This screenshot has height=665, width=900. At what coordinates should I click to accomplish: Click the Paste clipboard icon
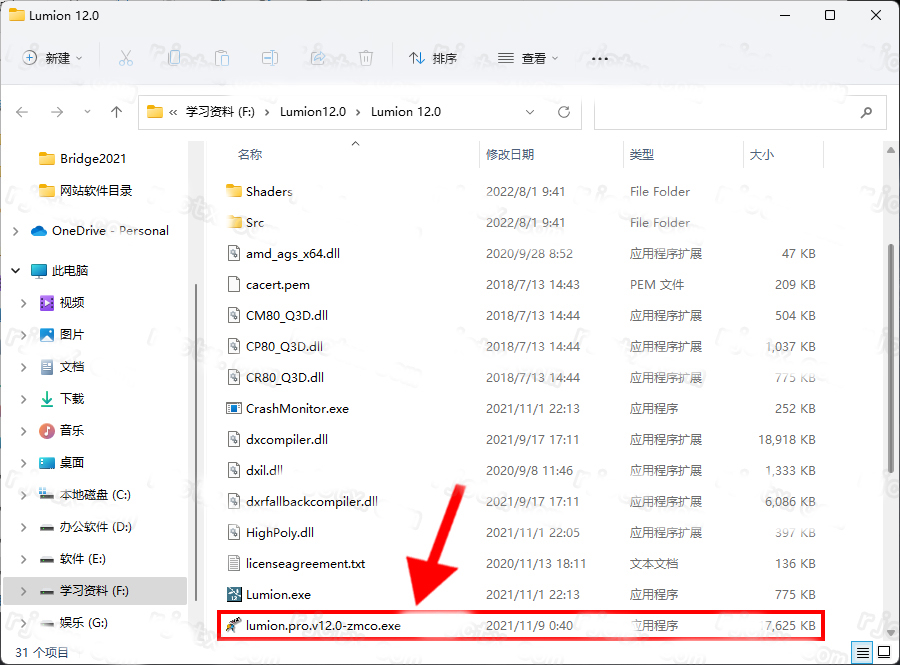click(222, 58)
